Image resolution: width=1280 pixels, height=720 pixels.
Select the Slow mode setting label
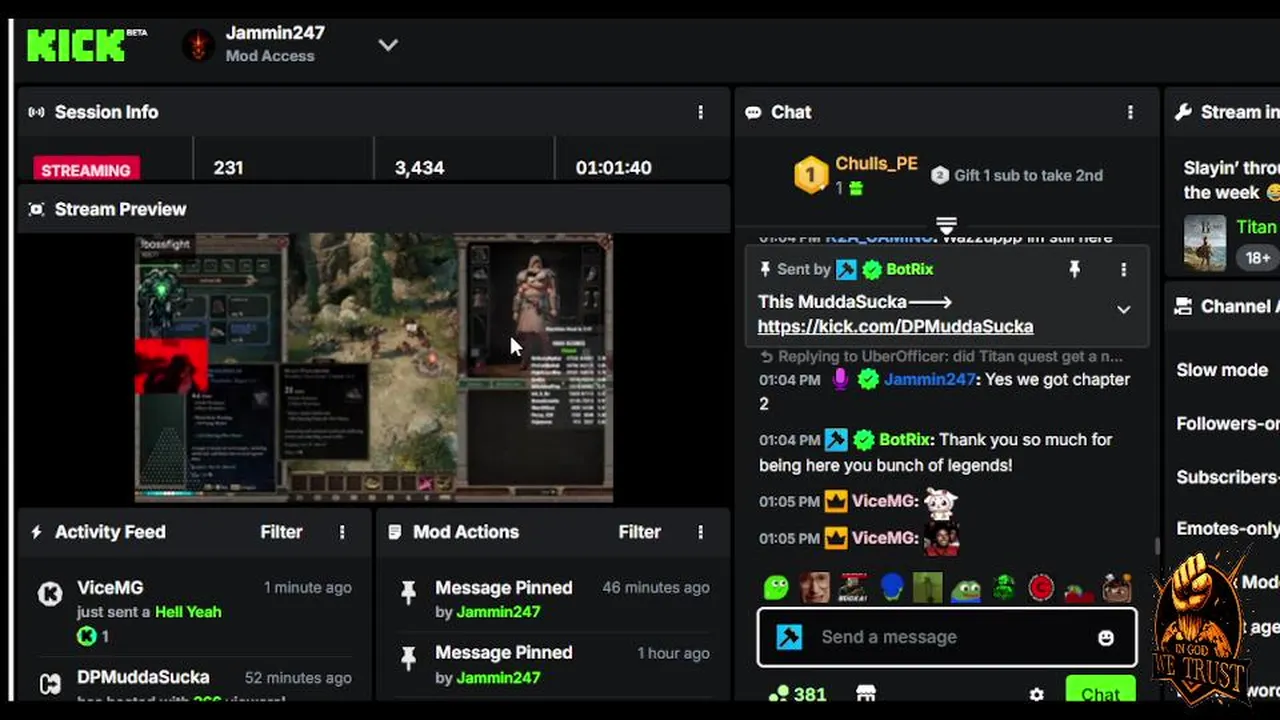tap(1222, 370)
